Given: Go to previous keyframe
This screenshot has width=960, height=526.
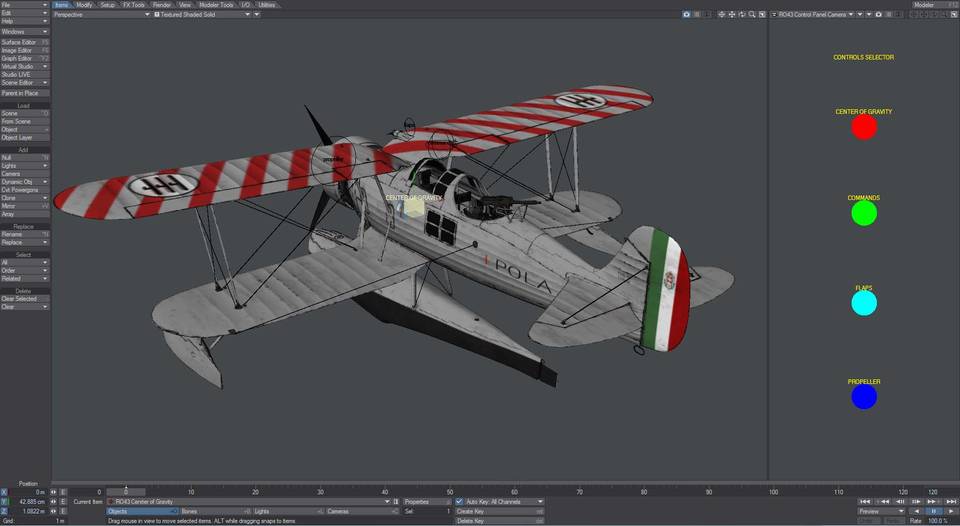Looking at the screenshot, I should tap(884, 502).
